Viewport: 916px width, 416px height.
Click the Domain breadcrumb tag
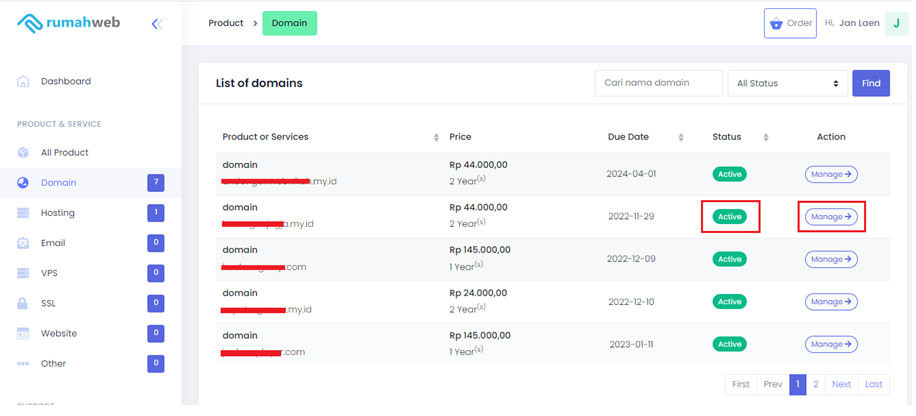point(290,23)
